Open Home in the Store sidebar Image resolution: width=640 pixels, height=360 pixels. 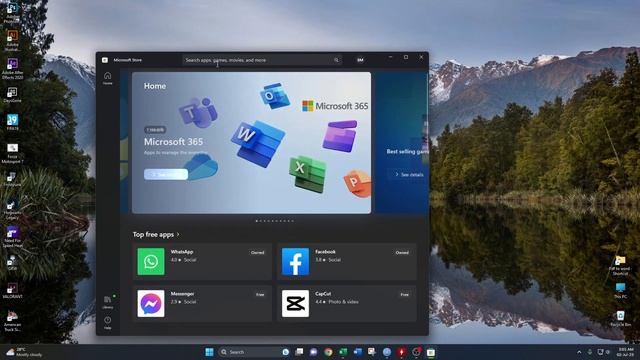click(x=107, y=78)
